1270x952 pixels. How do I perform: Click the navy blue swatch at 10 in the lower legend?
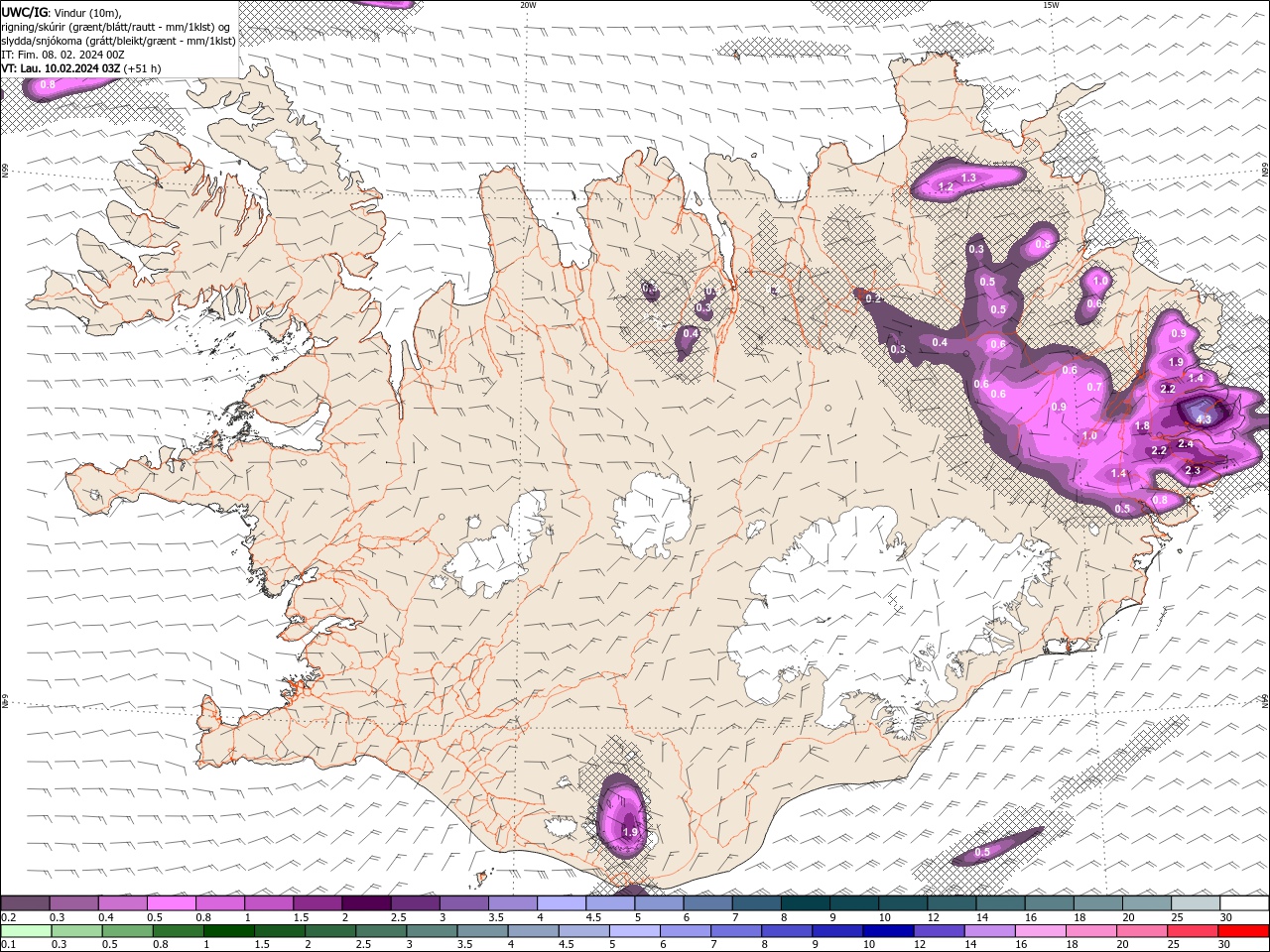coord(888,931)
